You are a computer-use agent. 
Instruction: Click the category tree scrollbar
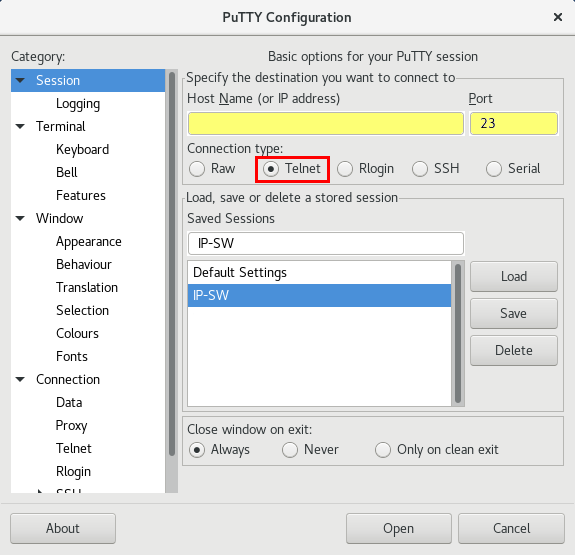click(172, 264)
